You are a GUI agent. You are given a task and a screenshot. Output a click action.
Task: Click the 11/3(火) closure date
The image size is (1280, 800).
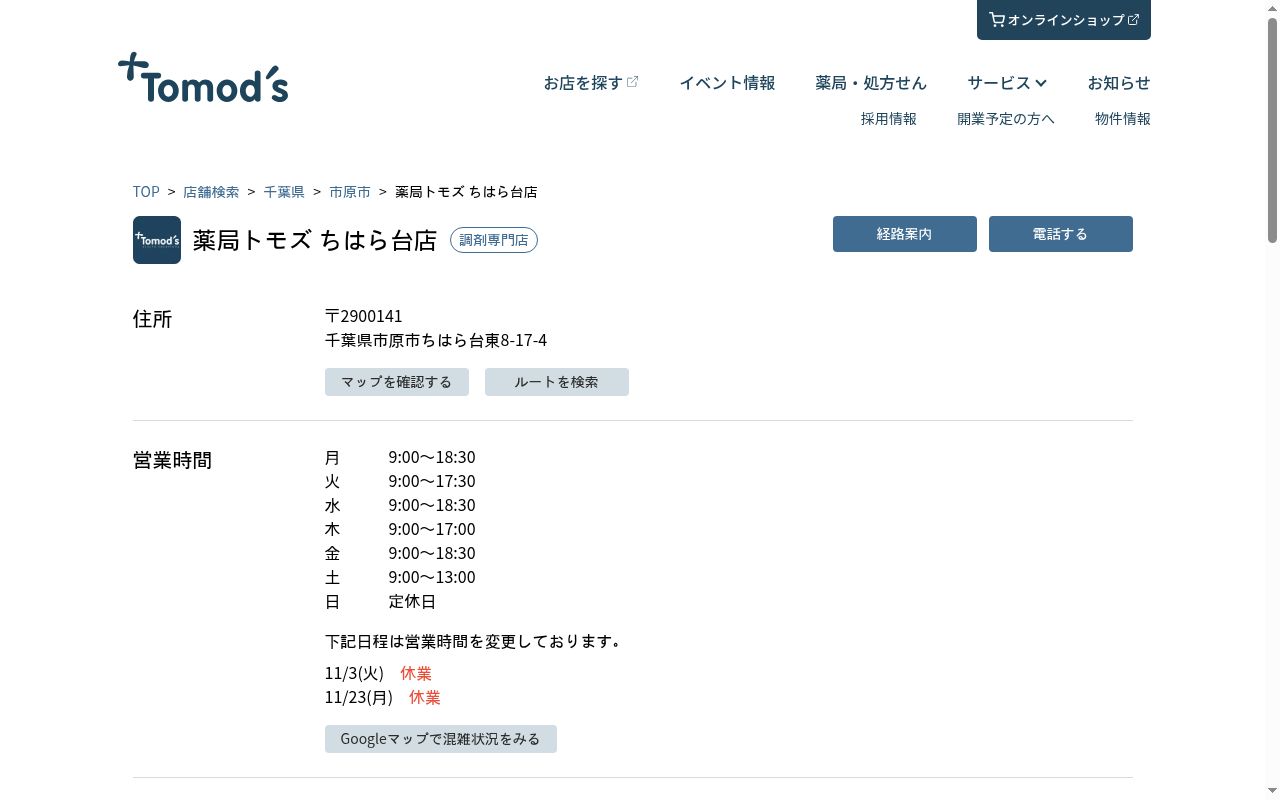tap(354, 673)
